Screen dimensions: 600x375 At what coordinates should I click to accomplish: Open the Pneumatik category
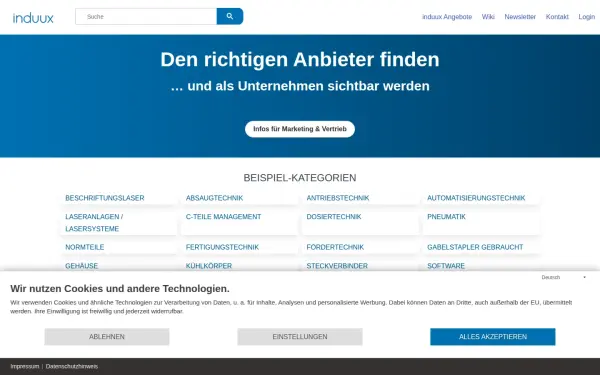pos(446,217)
